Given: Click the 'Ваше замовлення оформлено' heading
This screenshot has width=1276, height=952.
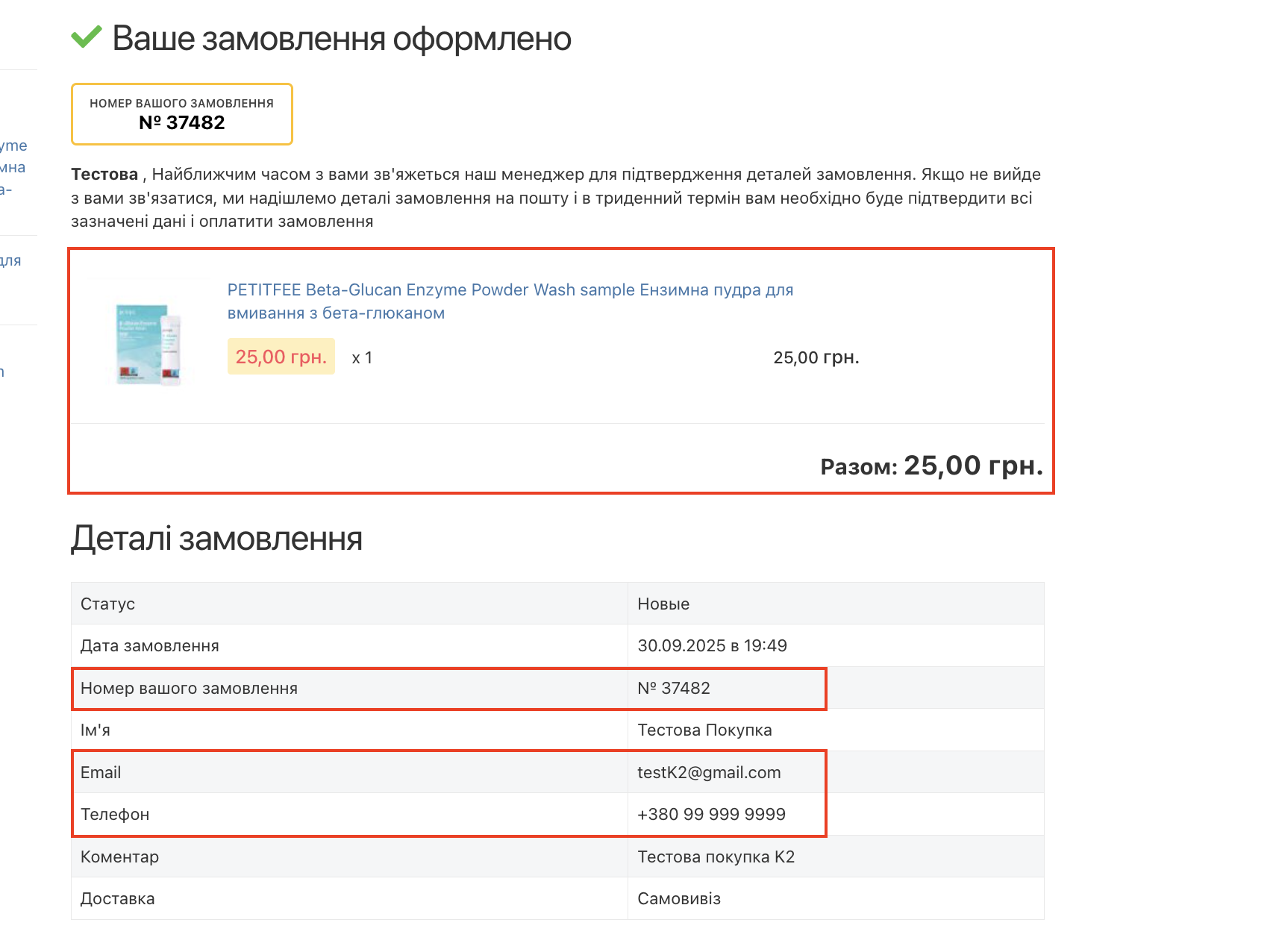Looking at the screenshot, I should [341, 39].
